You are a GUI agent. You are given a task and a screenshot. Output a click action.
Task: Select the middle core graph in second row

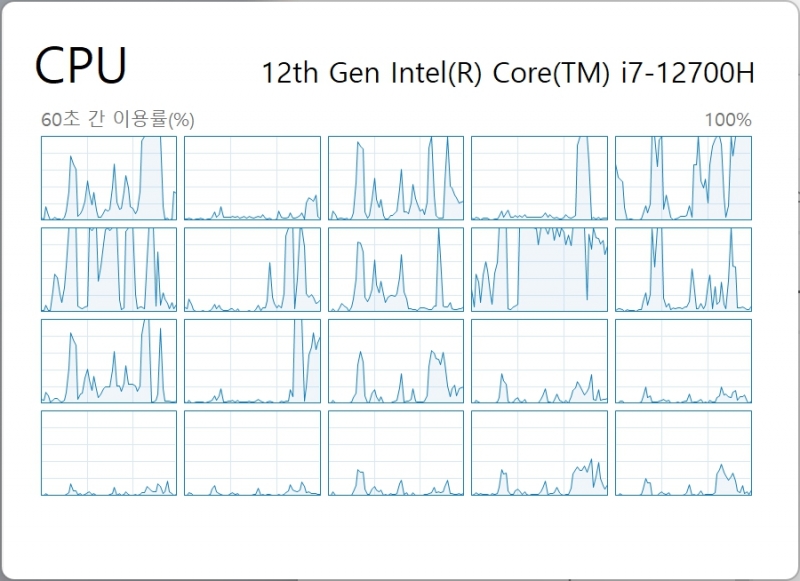click(396, 269)
